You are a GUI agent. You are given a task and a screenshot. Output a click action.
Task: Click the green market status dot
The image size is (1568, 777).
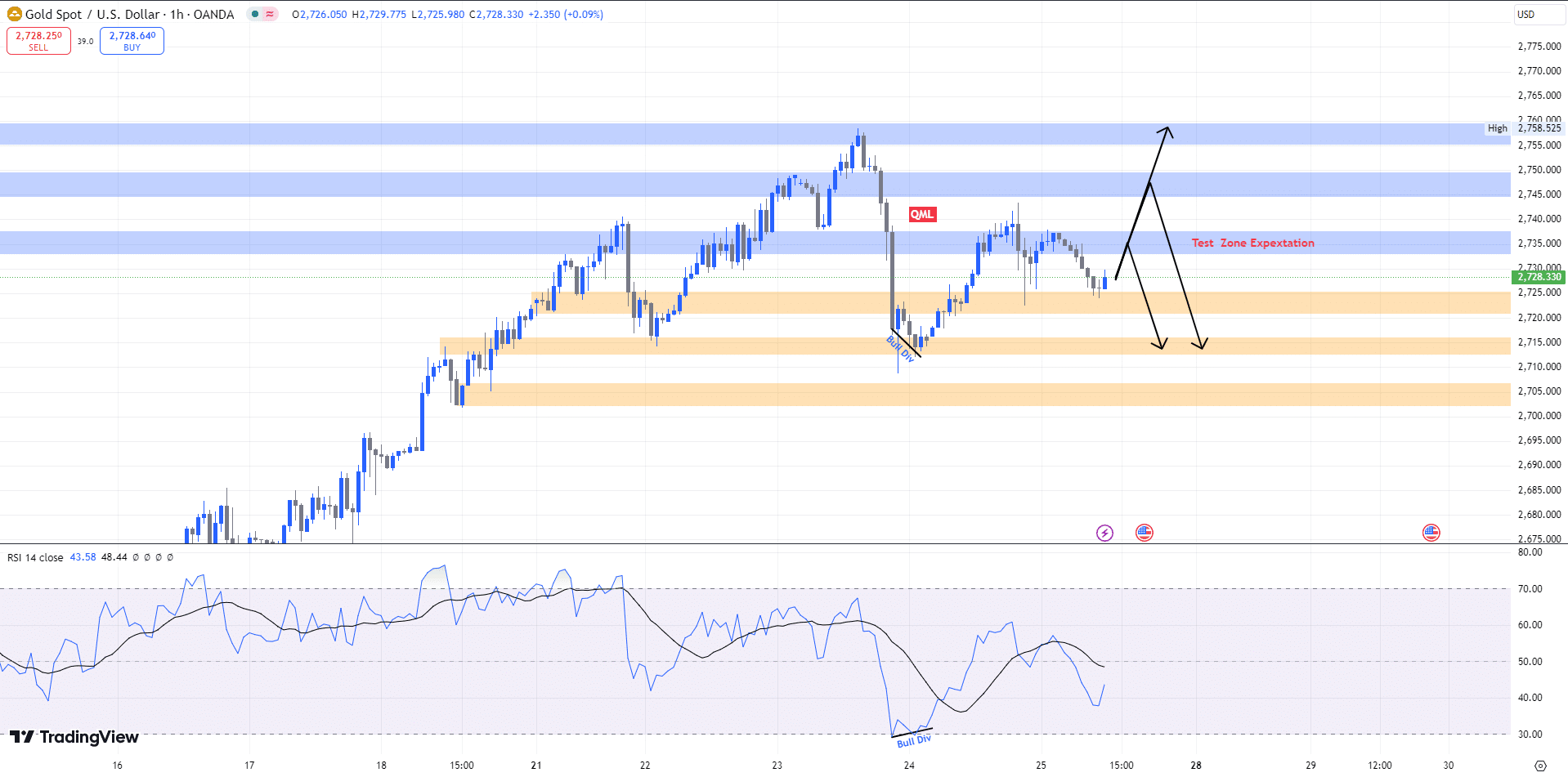pyautogui.click(x=255, y=14)
